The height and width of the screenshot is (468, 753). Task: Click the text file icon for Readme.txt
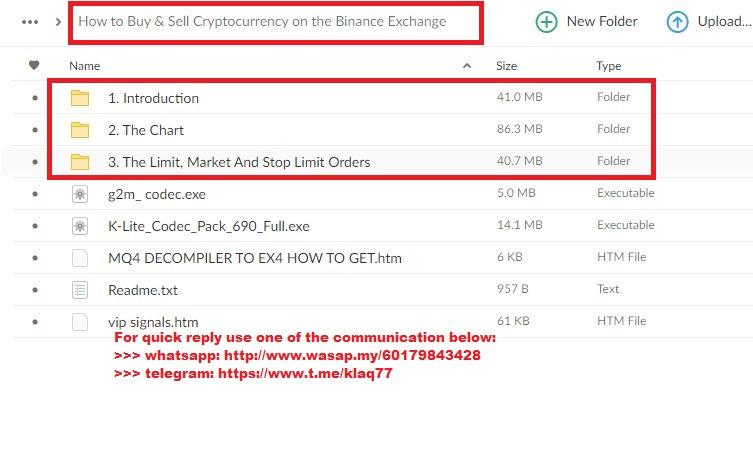coord(80,290)
